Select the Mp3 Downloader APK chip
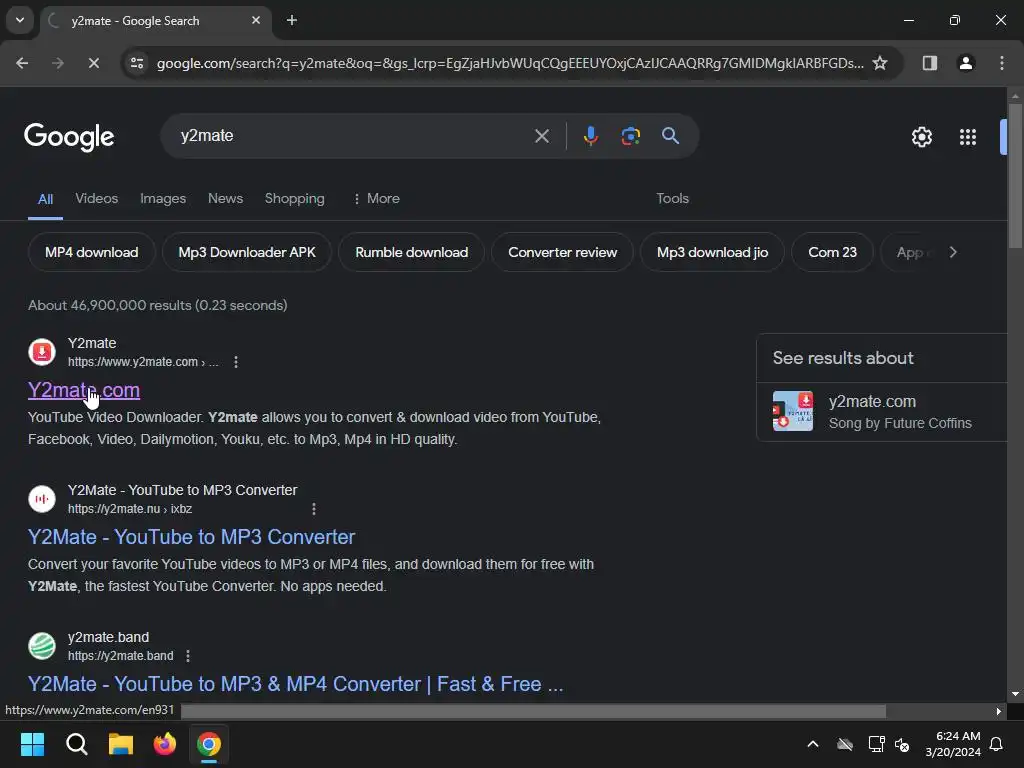This screenshot has height=768, width=1024. tap(247, 252)
